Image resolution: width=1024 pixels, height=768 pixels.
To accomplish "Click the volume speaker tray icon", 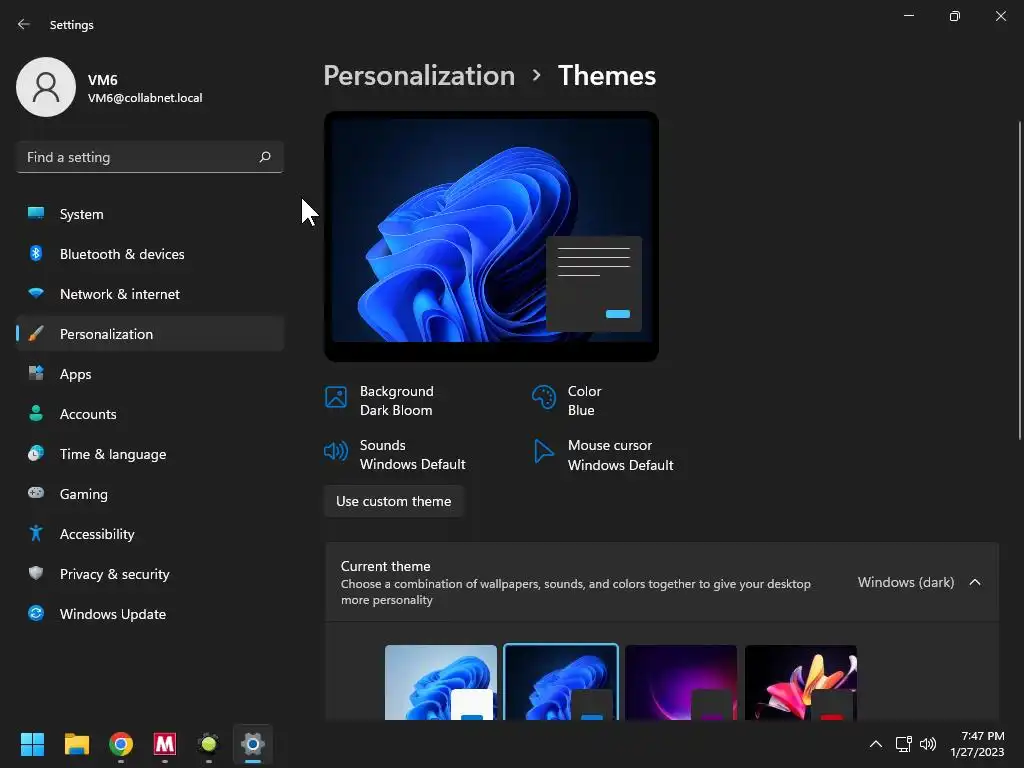I will [928, 744].
